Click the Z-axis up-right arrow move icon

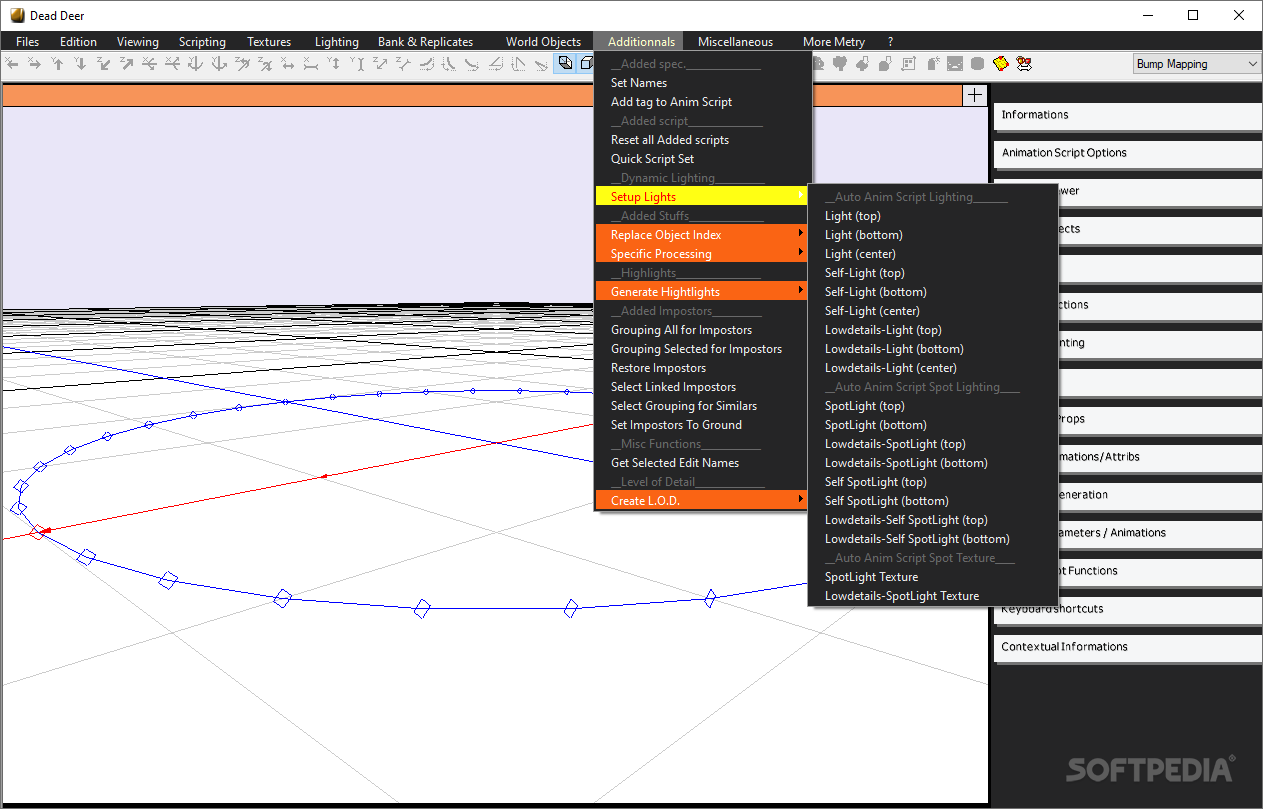point(126,63)
